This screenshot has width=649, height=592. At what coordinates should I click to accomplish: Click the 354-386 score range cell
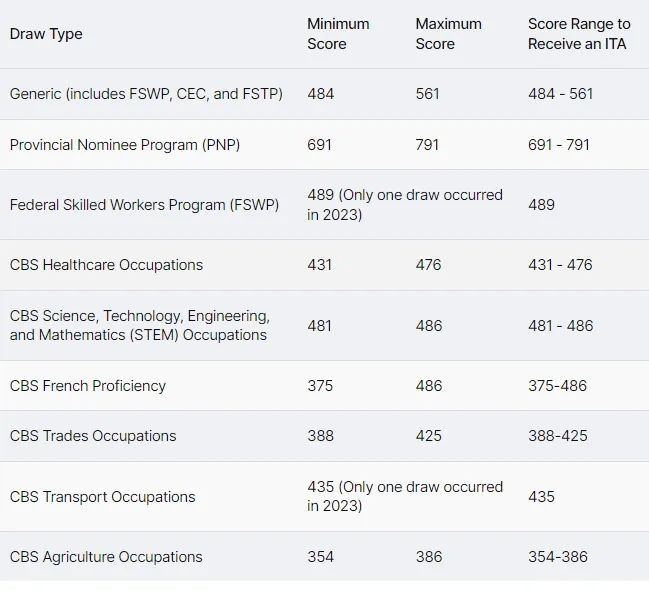click(x=557, y=557)
